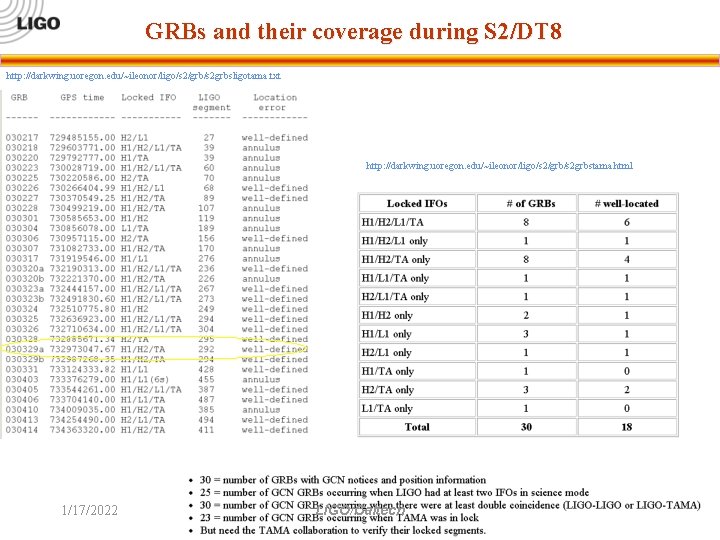Viewport: 720px width, 540px height.
Task: Click bullet about TAMA was in lock
Action: pos(339,518)
